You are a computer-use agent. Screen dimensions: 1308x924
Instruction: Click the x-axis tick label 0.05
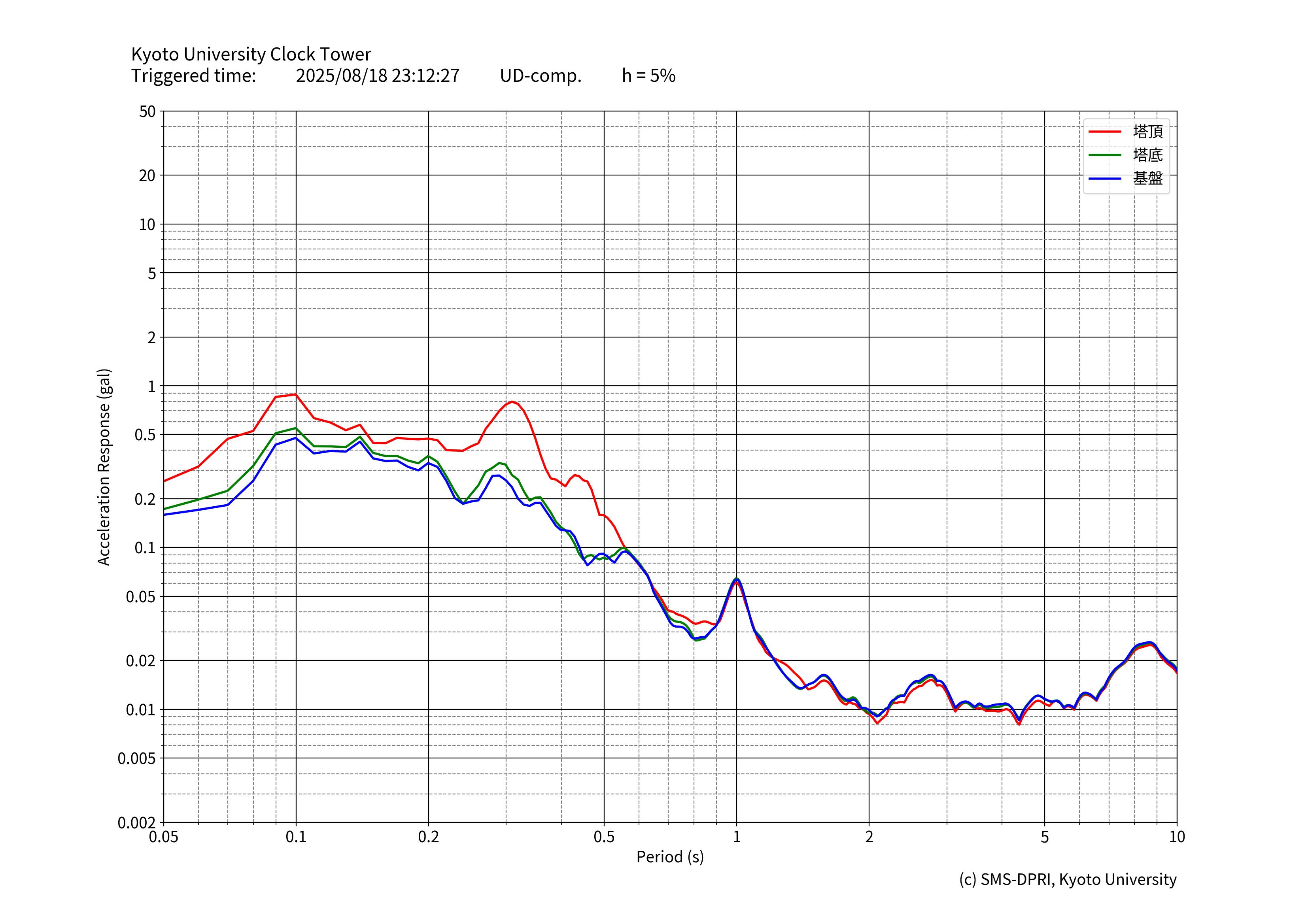(x=164, y=837)
